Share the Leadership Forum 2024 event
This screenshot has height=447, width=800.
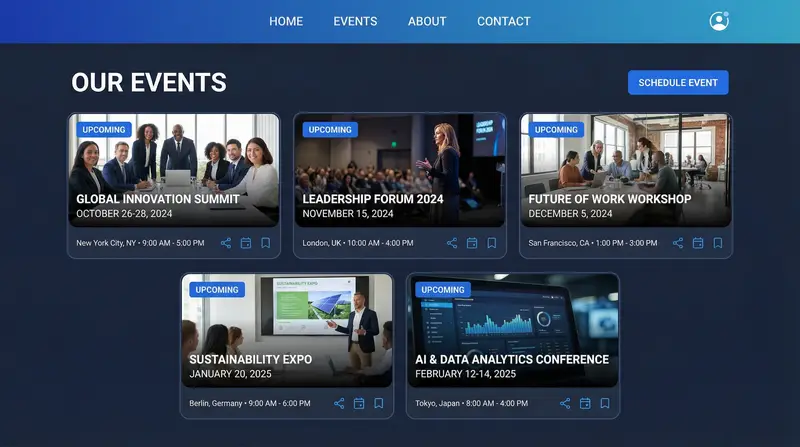[452, 243]
